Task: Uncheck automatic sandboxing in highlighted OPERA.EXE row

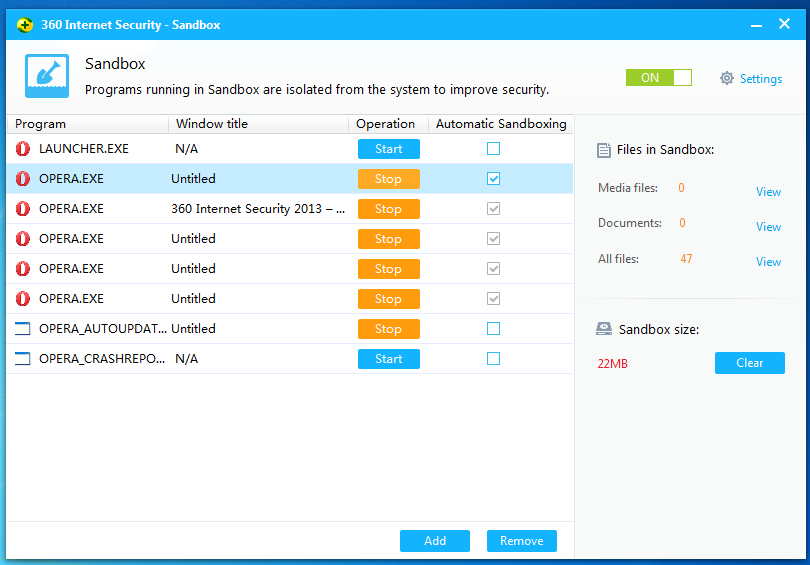Action: (493, 179)
